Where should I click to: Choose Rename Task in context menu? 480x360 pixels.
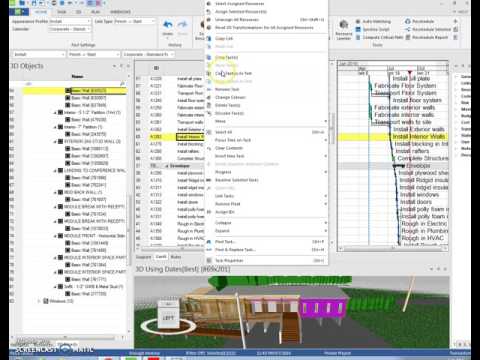[266, 89]
